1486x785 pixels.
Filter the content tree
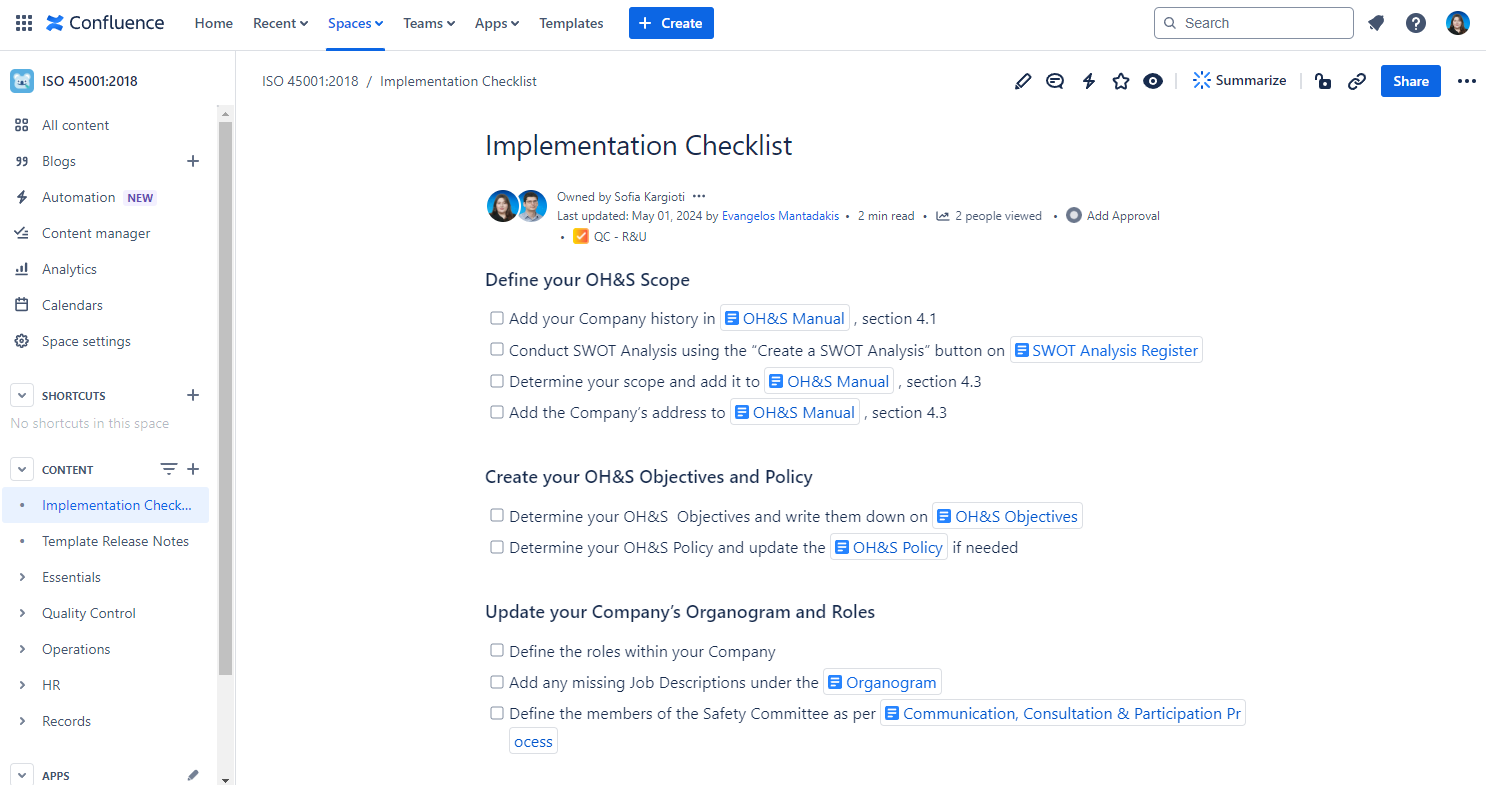(x=169, y=469)
